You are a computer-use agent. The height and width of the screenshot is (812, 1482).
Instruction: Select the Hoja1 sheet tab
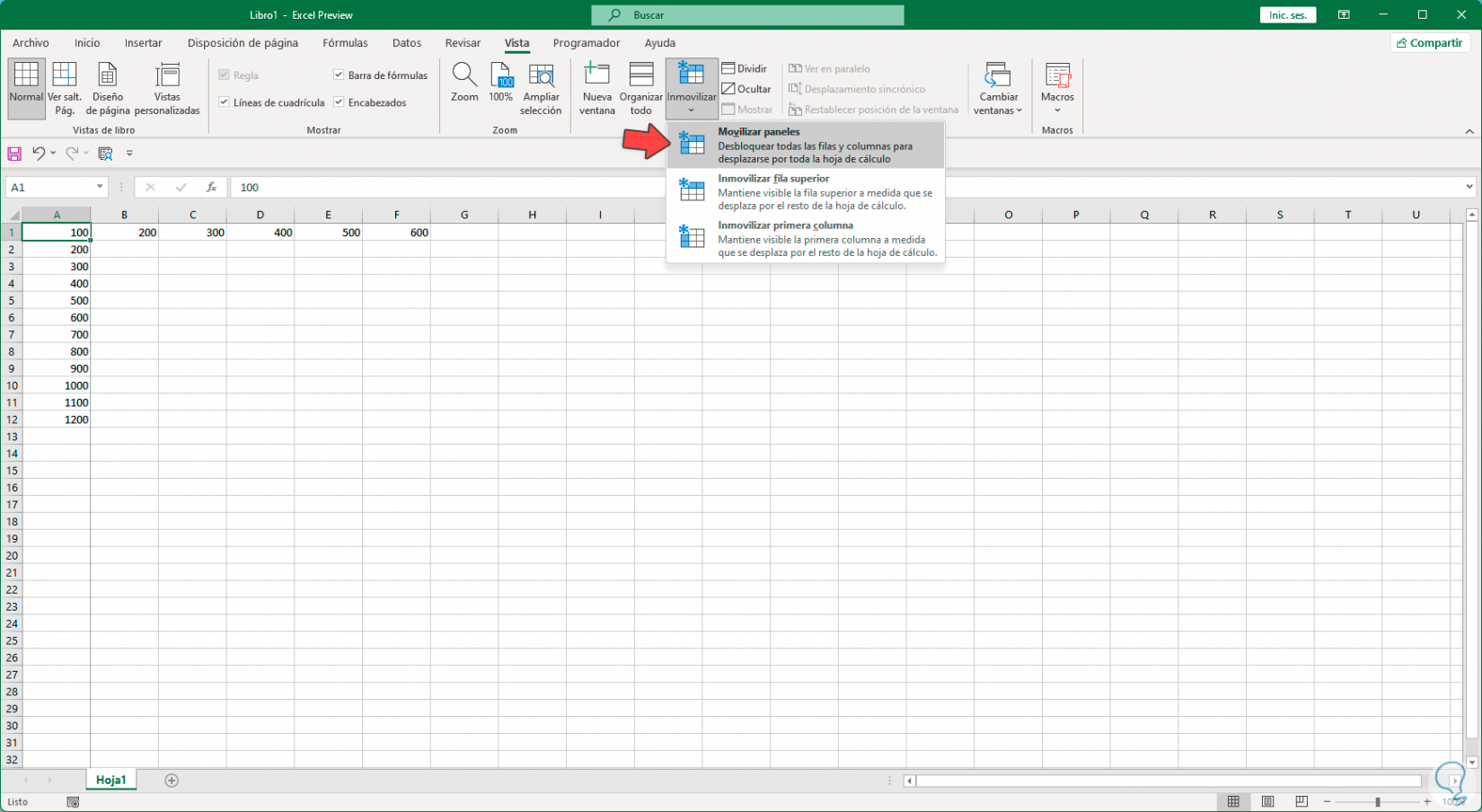point(111,781)
